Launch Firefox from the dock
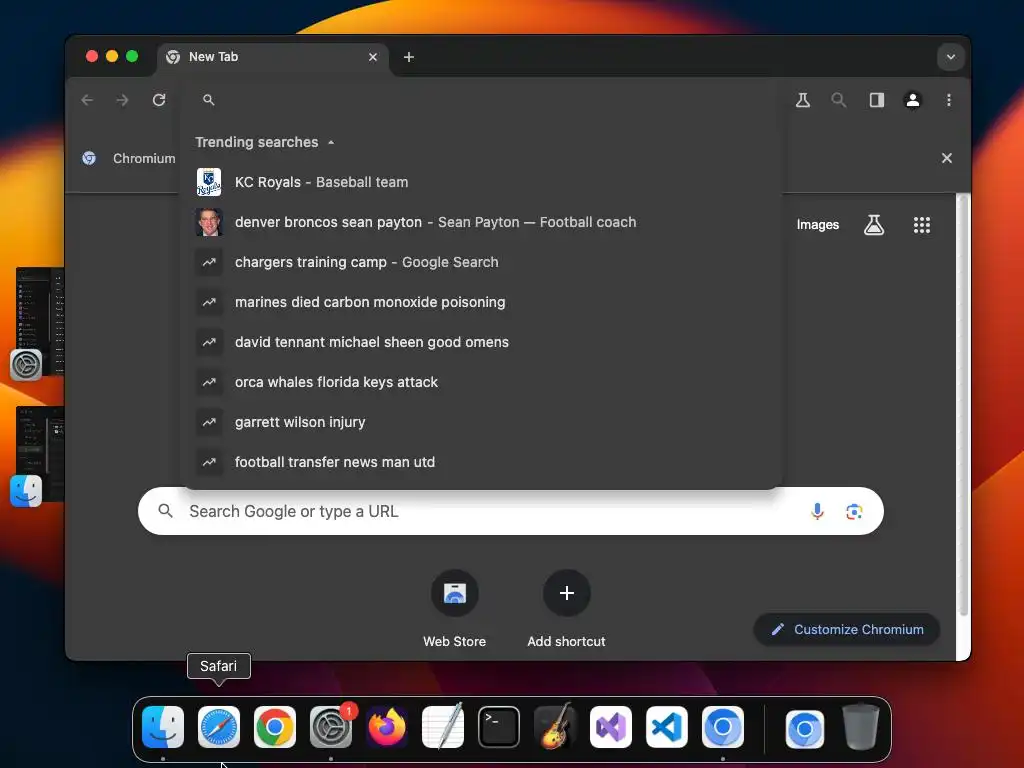The image size is (1024, 768). point(387,727)
